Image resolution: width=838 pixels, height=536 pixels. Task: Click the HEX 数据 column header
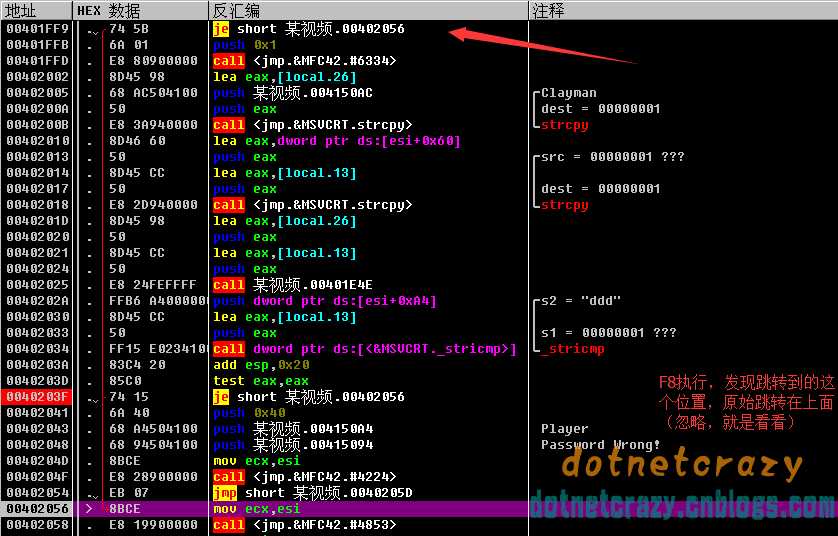(x=140, y=10)
